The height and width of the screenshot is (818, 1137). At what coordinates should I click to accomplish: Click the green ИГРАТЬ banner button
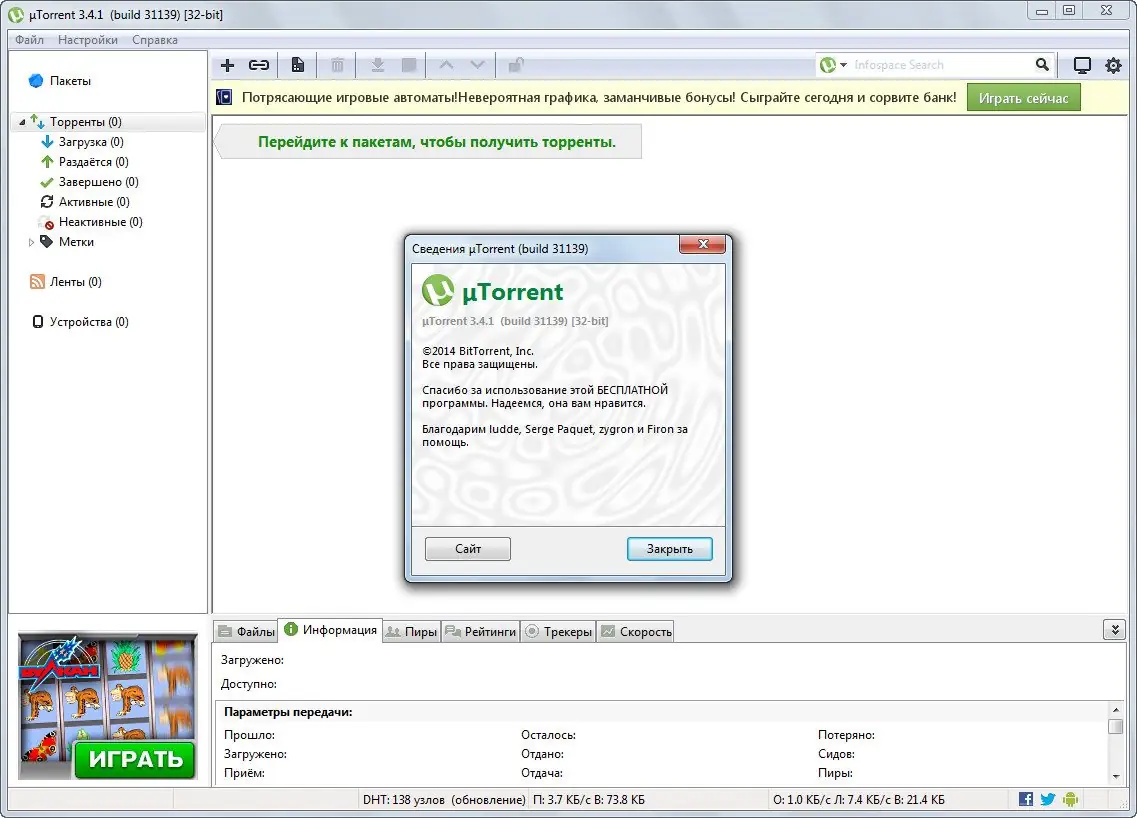pyautogui.click(x=135, y=759)
